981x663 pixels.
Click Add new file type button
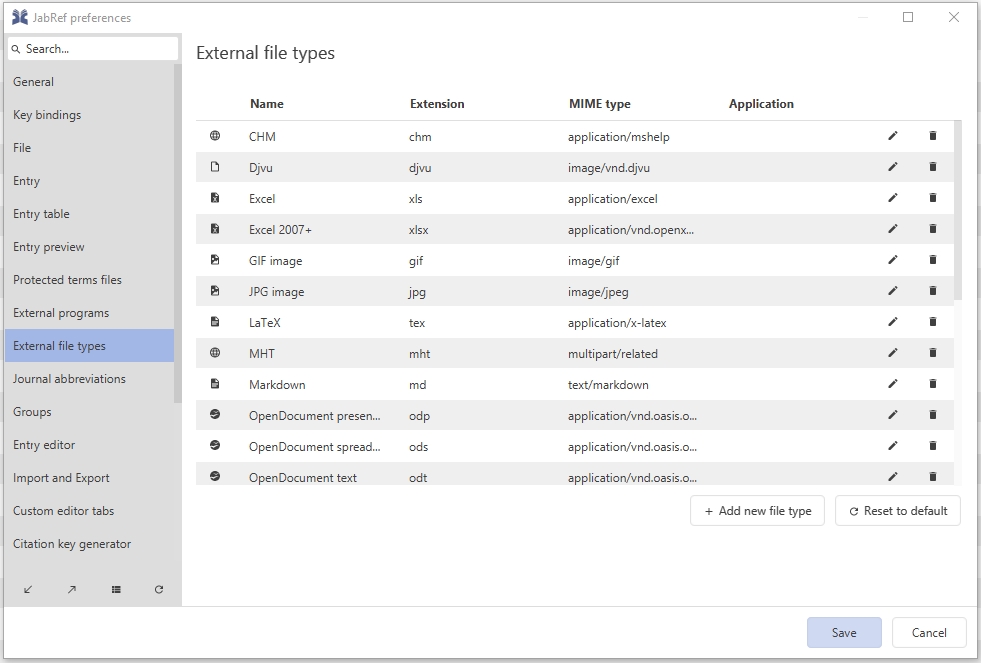pyautogui.click(x=757, y=511)
